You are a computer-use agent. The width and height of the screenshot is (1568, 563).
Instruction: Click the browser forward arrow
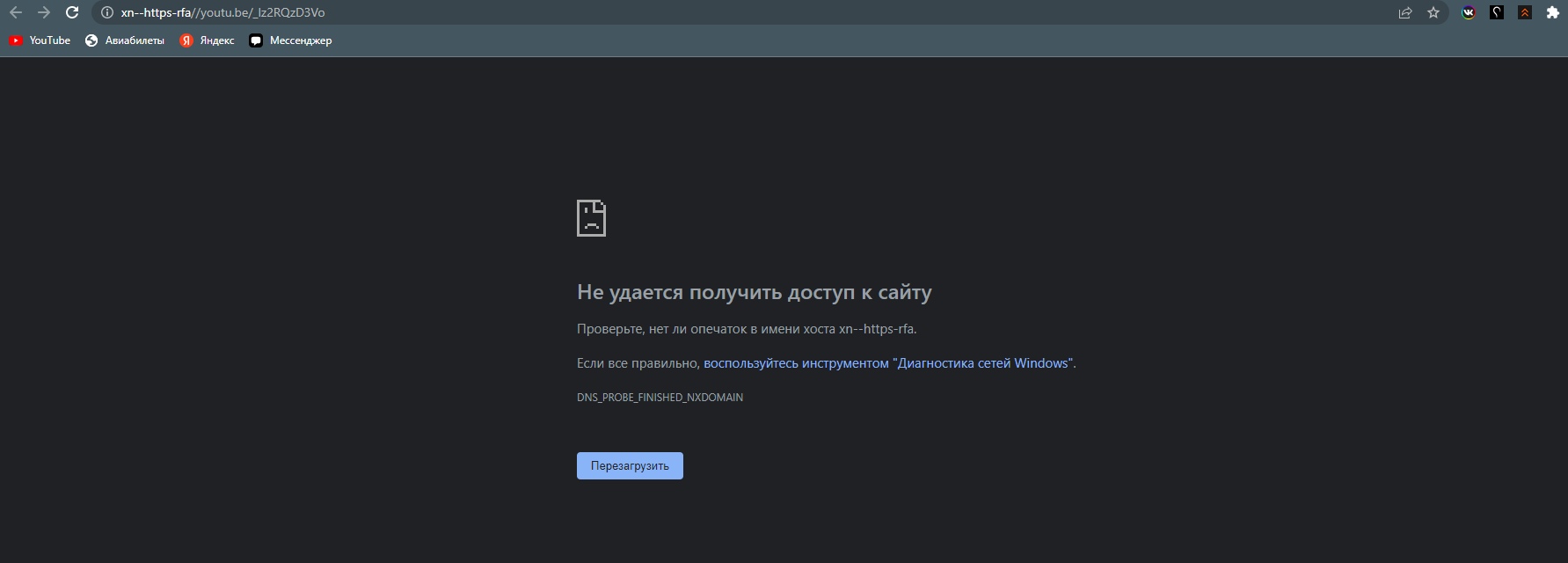[x=44, y=12]
